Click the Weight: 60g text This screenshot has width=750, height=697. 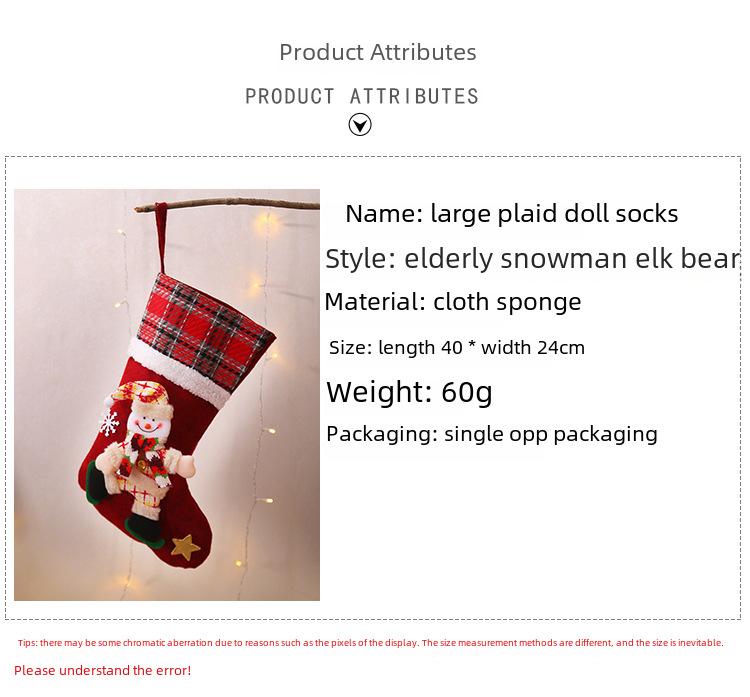[x=409, y=392]
